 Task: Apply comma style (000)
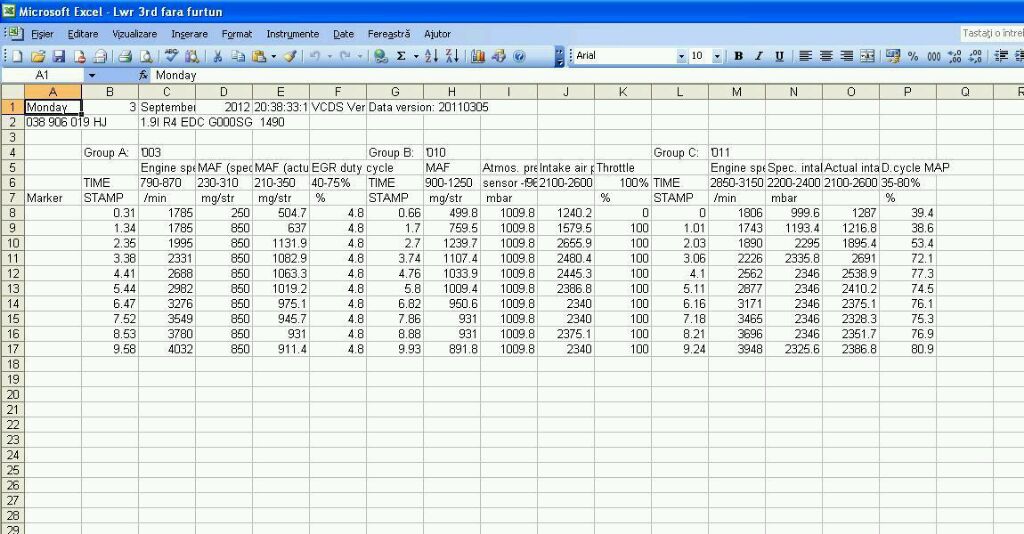tap(934, 56)
